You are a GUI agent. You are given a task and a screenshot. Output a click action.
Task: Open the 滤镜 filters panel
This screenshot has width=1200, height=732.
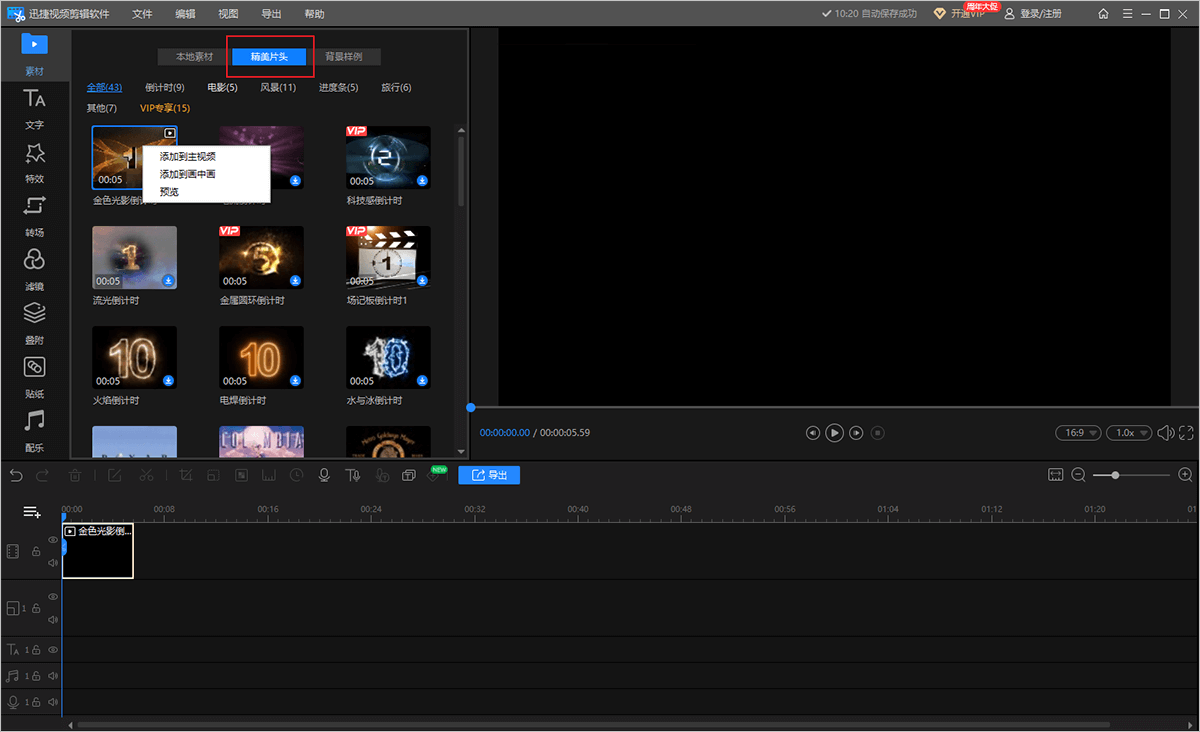(34, 269)
